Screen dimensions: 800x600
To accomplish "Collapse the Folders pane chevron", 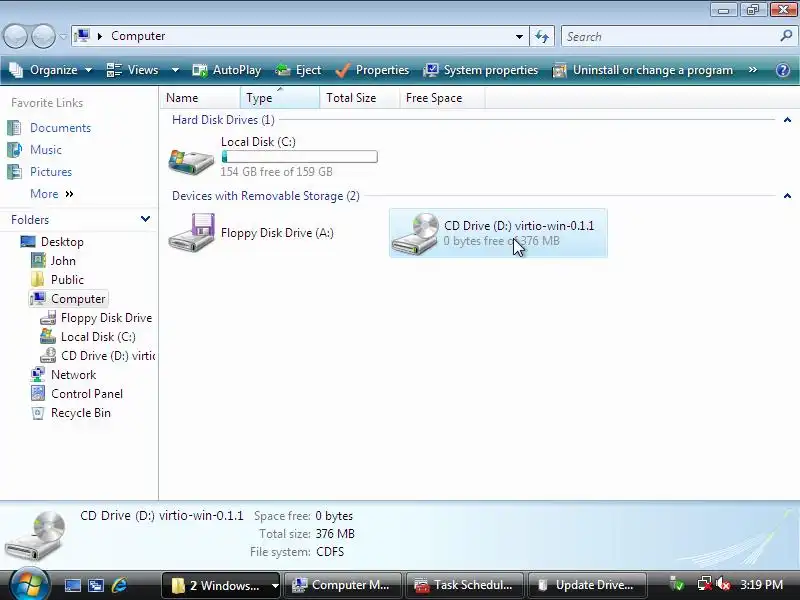I will click(x=145, y=219).
